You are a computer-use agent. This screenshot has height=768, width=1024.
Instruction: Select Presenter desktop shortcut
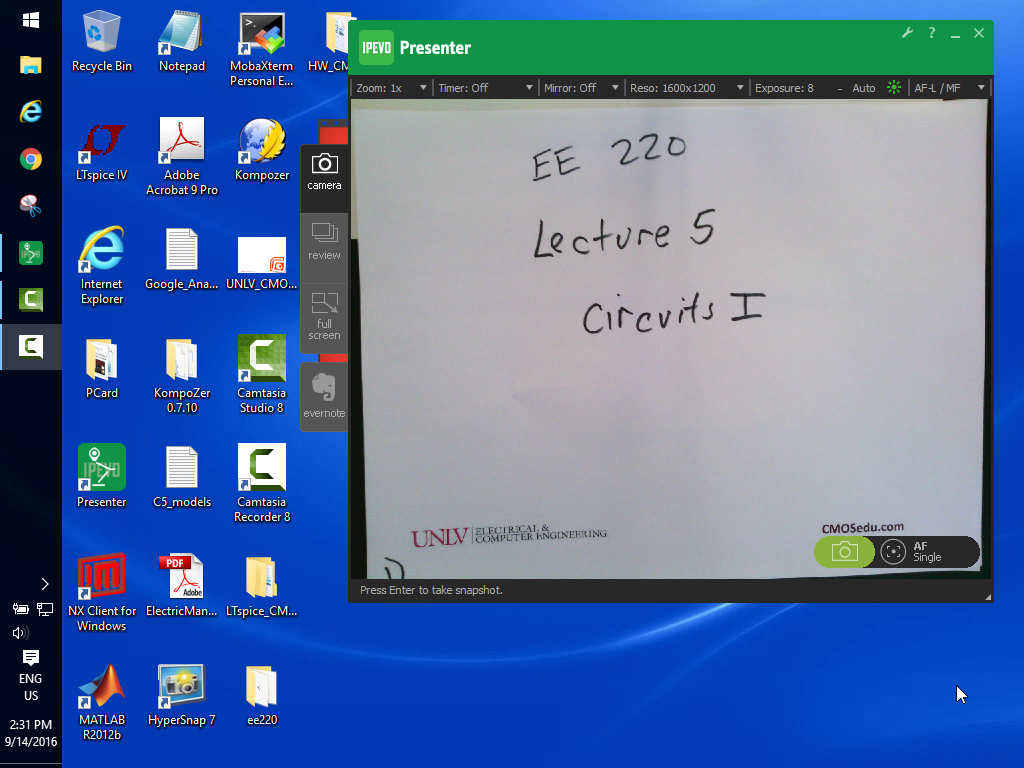point(102,476)
